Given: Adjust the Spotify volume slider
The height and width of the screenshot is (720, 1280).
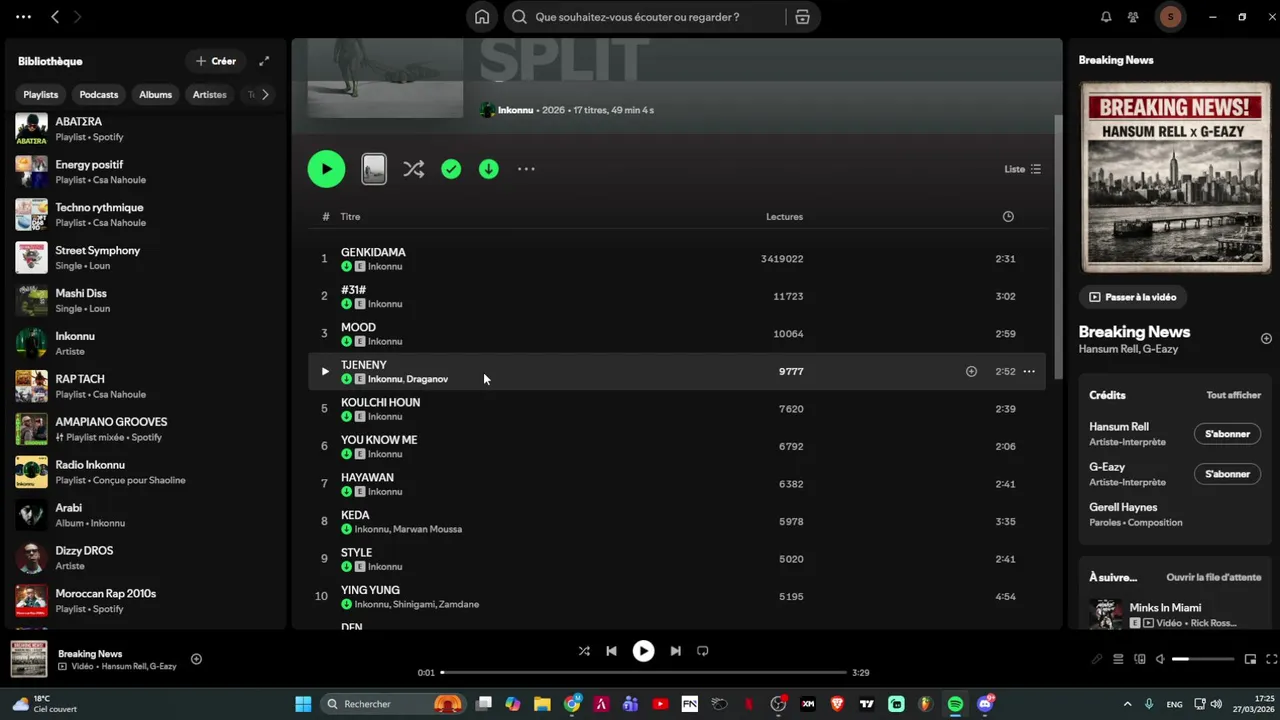Looking at the screenshot, I should [1203, 659].
